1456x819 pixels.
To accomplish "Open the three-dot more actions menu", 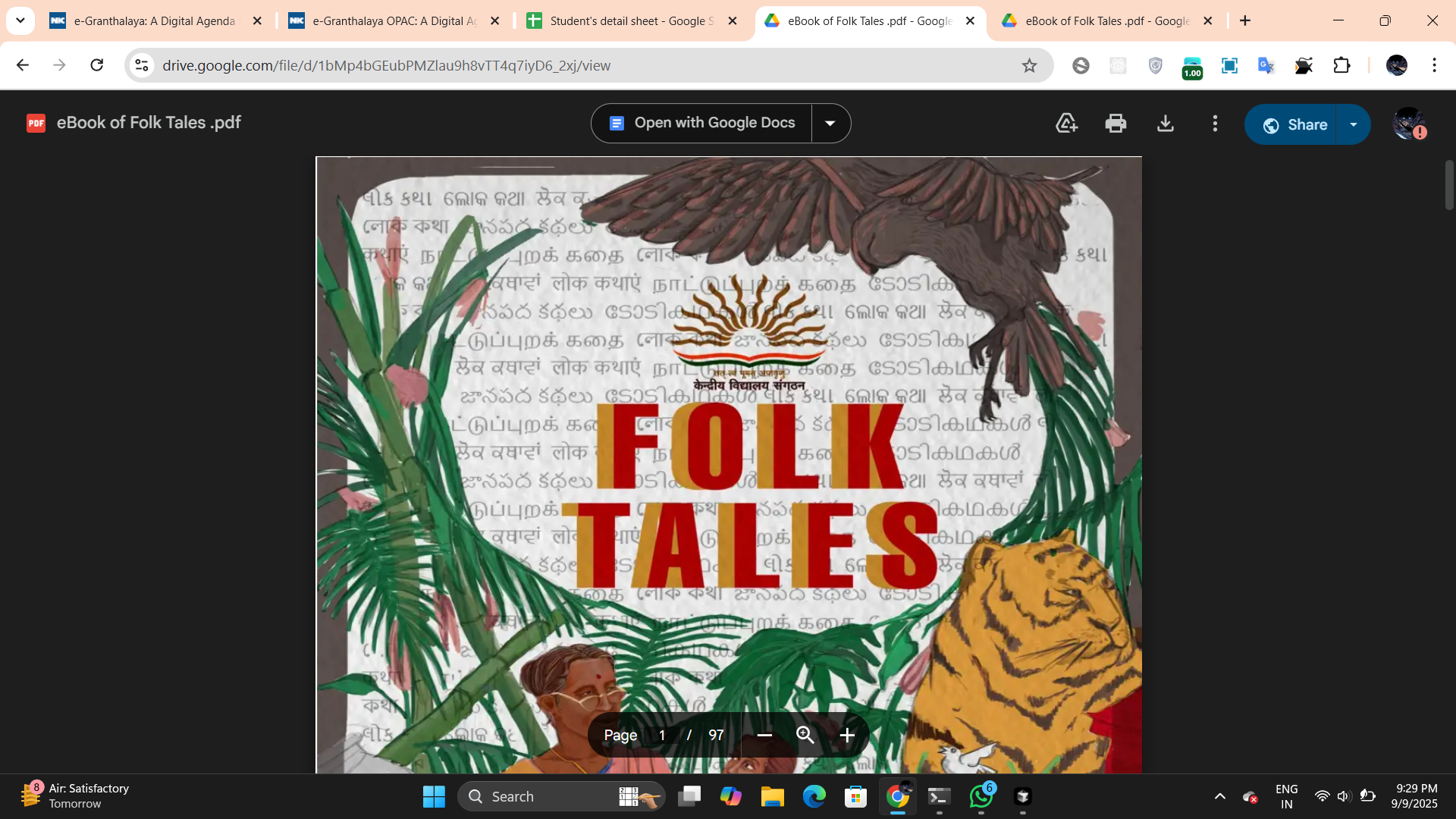I will 1215,124.
